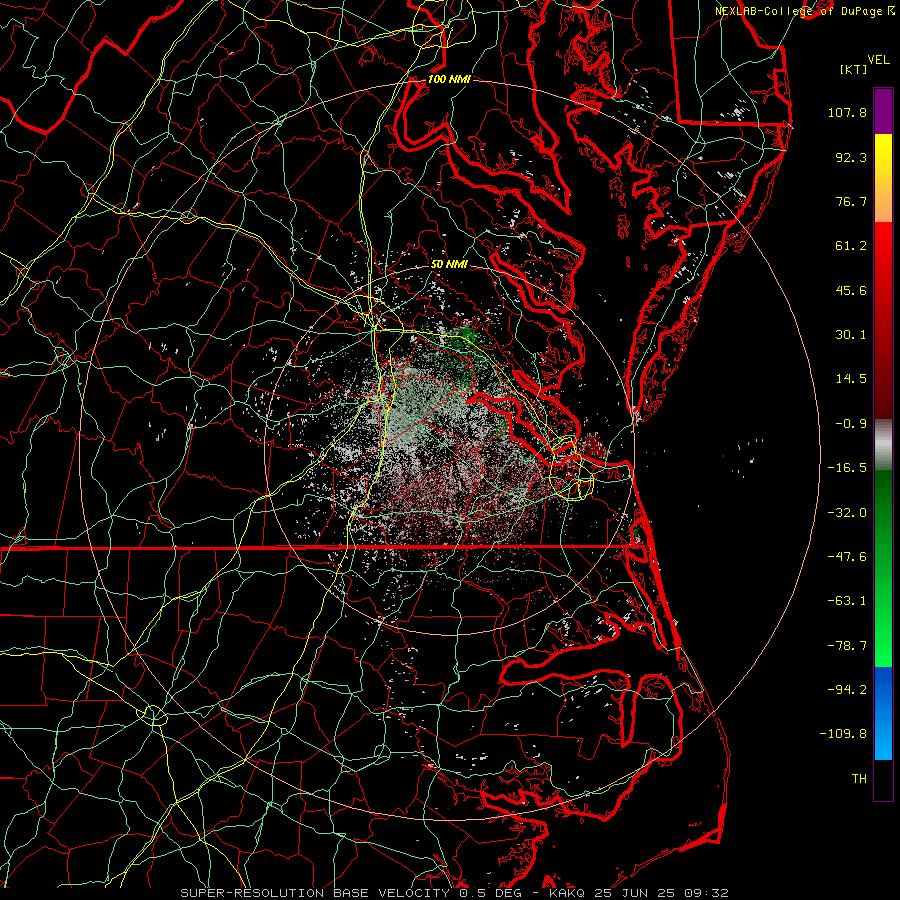
Task: Click the [KT] units label
Action: point(853,69)
